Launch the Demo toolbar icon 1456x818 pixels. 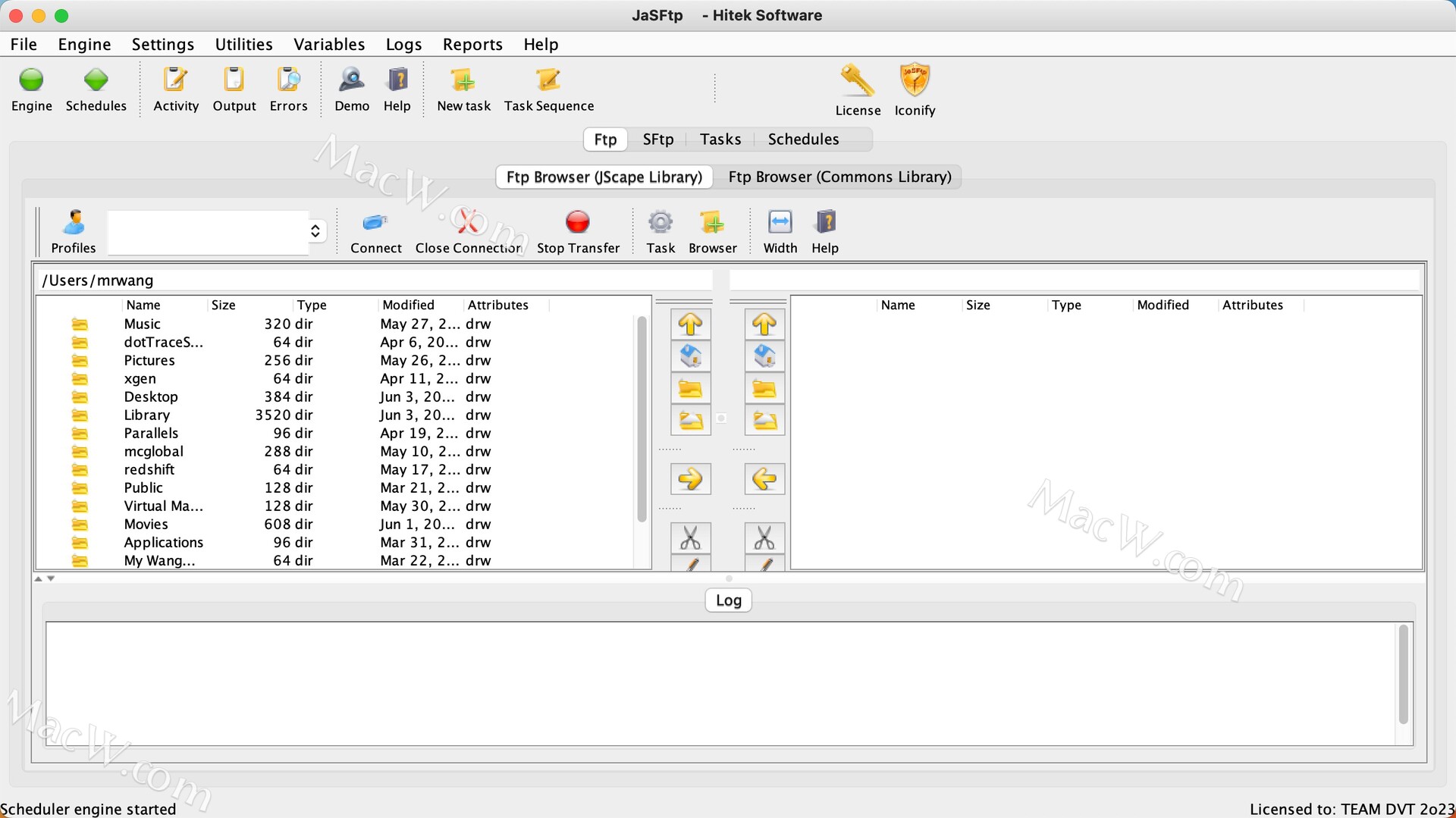tap(352, 80)
